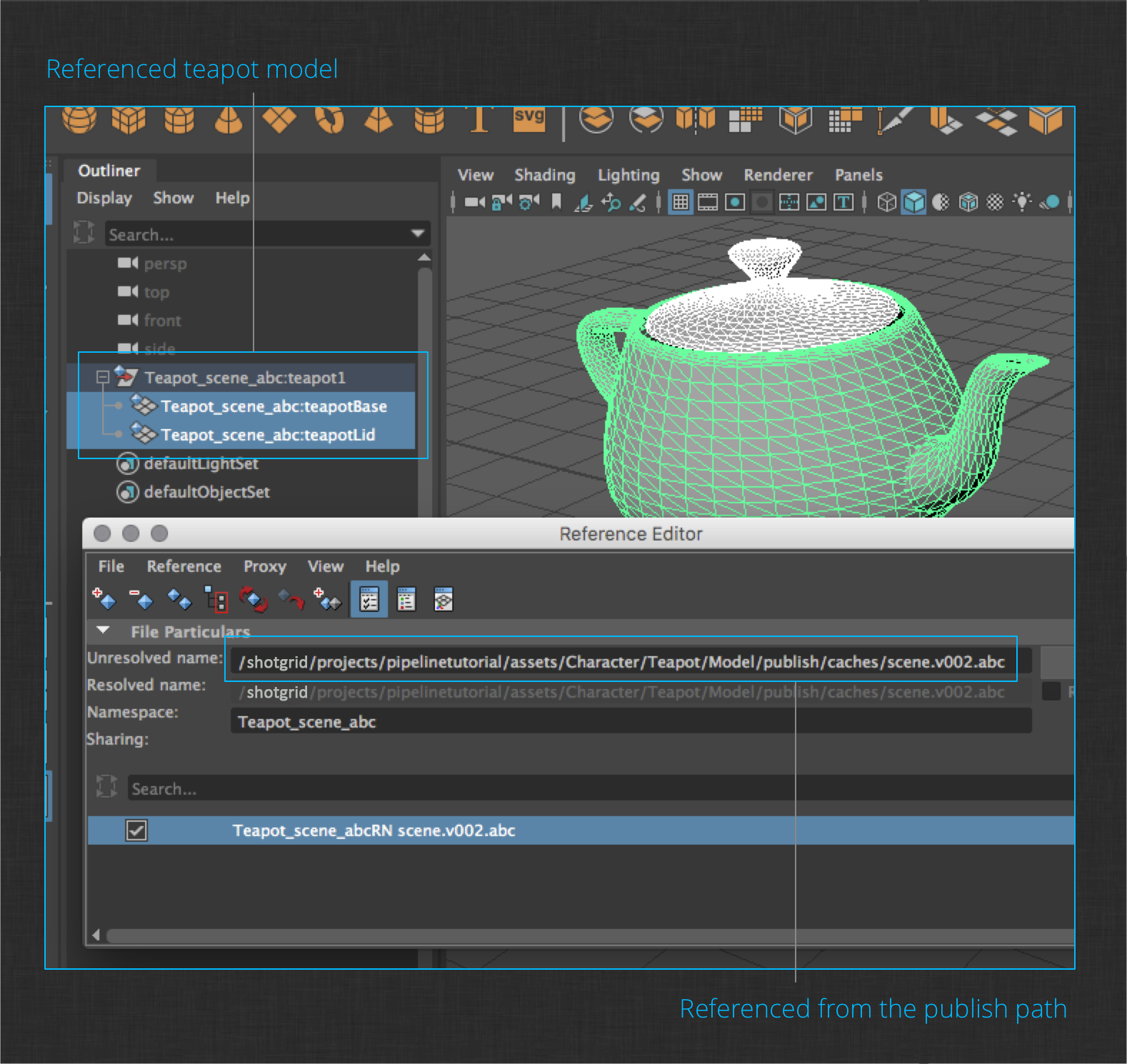Tick the checkbox beside the Resolved name field

[1051, 691]
